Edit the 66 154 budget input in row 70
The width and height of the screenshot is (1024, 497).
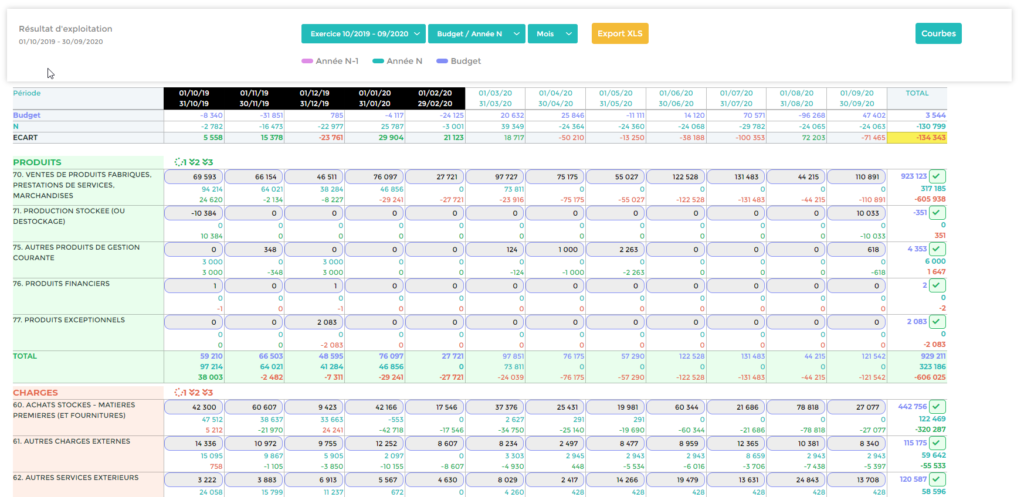coord(254,177)
